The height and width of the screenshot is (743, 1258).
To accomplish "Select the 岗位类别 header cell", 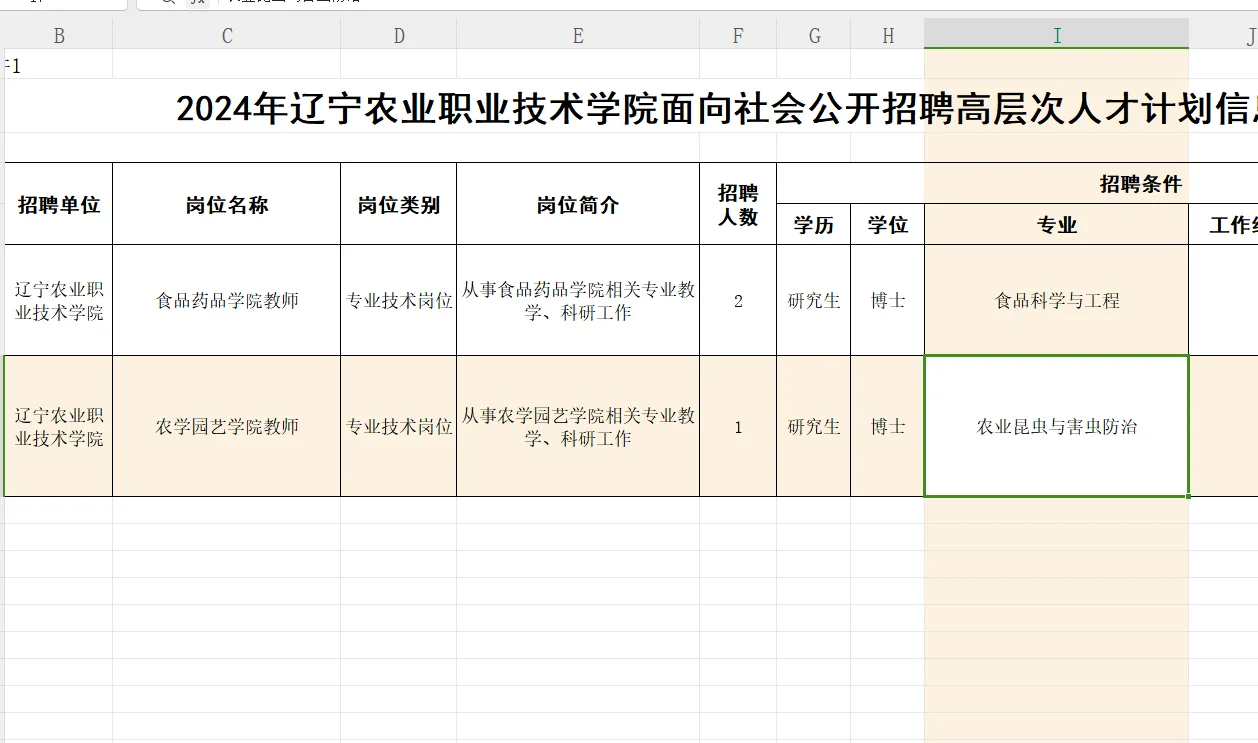I will 399,204.
